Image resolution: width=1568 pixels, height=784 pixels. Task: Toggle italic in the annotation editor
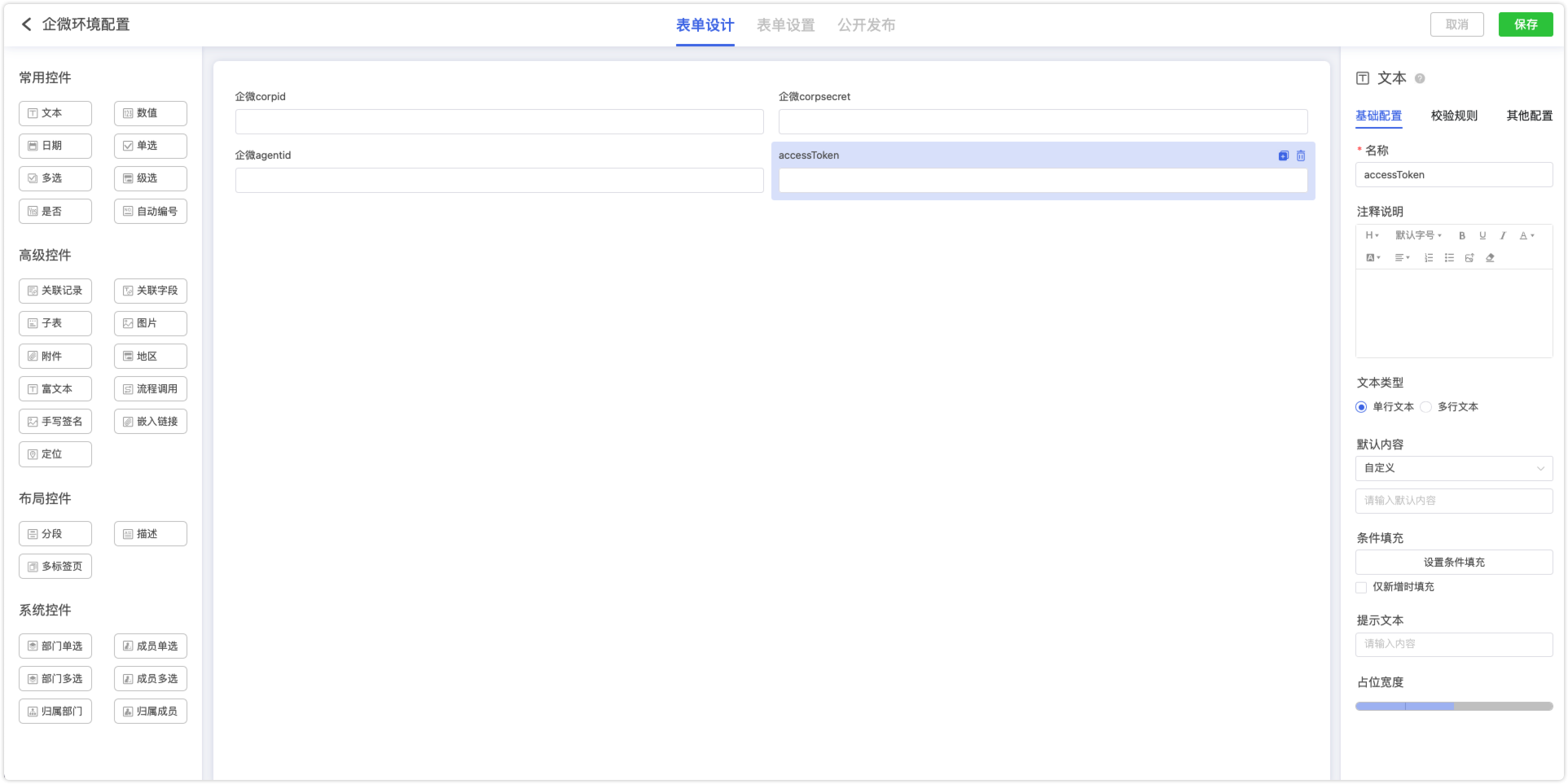1503,235
